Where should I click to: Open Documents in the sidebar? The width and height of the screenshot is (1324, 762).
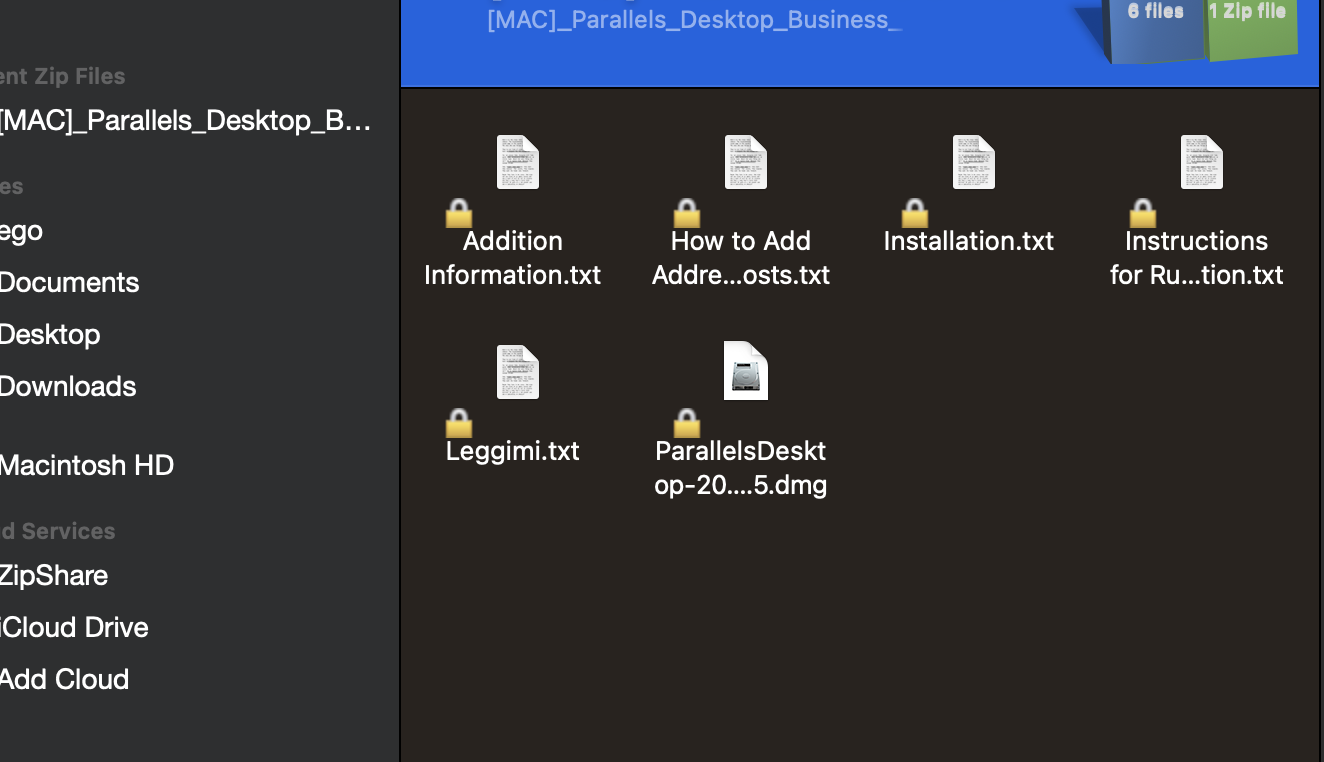[x=70, y=283]
